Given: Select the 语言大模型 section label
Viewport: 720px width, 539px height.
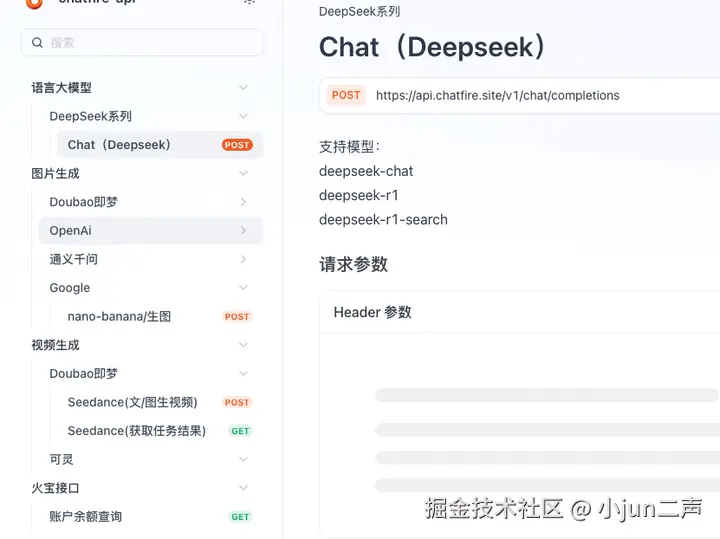Looking at the screenshot, I should click(x=62, y=88).
